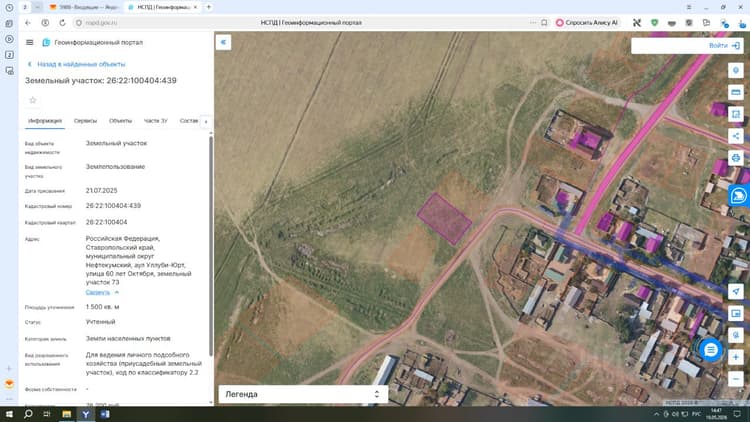Open the history clock in browser sidebar

9,8
